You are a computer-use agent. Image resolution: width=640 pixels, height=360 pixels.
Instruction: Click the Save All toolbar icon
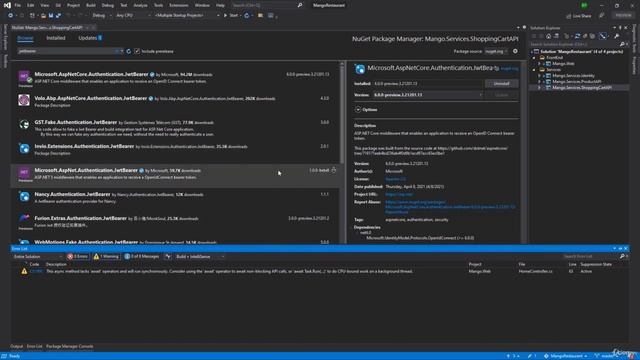[58, 16]
